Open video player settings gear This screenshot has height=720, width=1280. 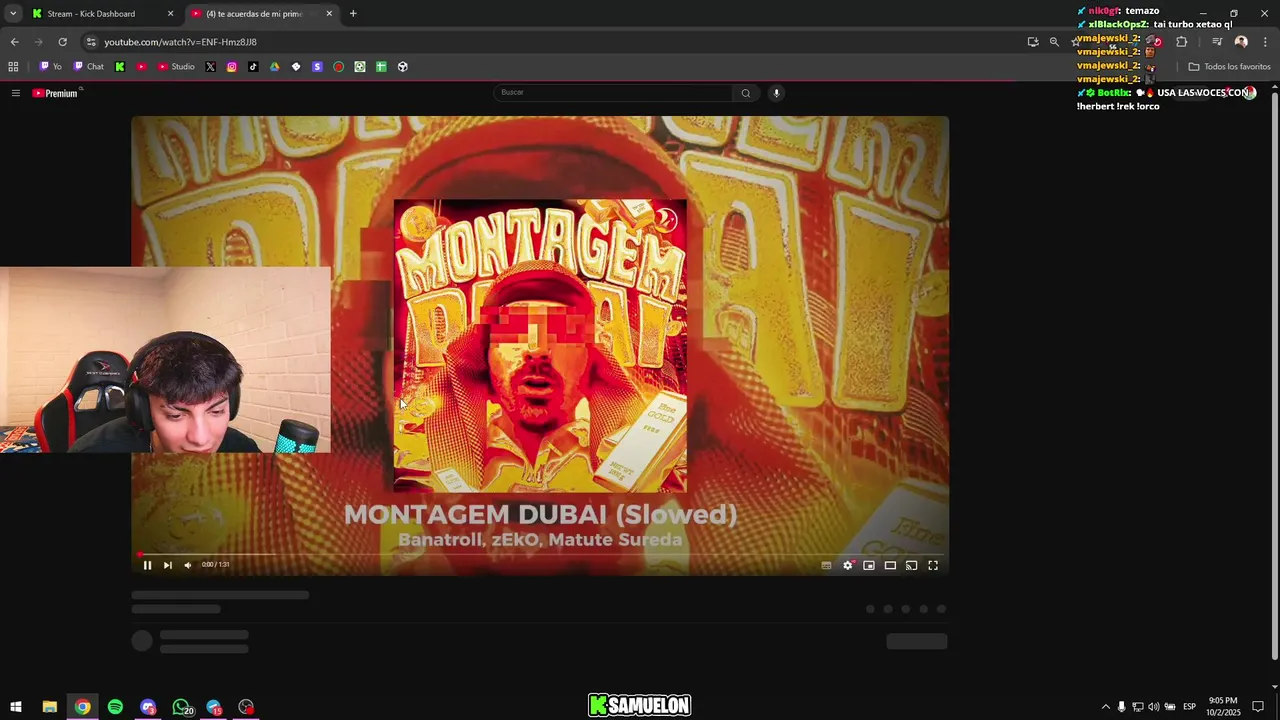[848, 565]
